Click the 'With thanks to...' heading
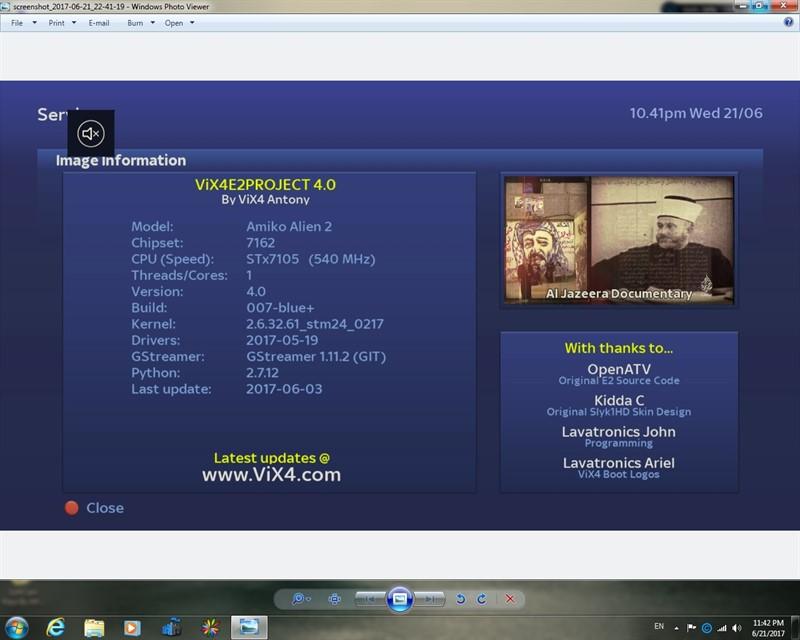800x640 pixels. point(619,348)
